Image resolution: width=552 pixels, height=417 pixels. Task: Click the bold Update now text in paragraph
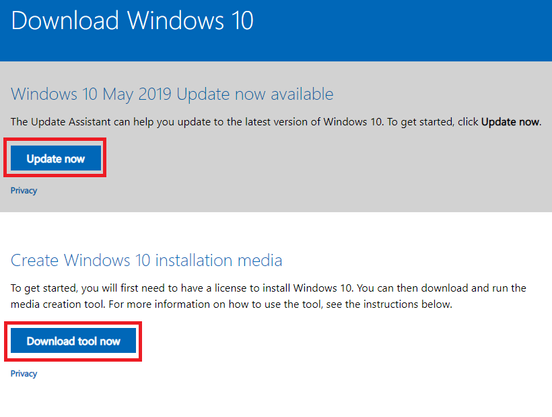click(510, 122)
